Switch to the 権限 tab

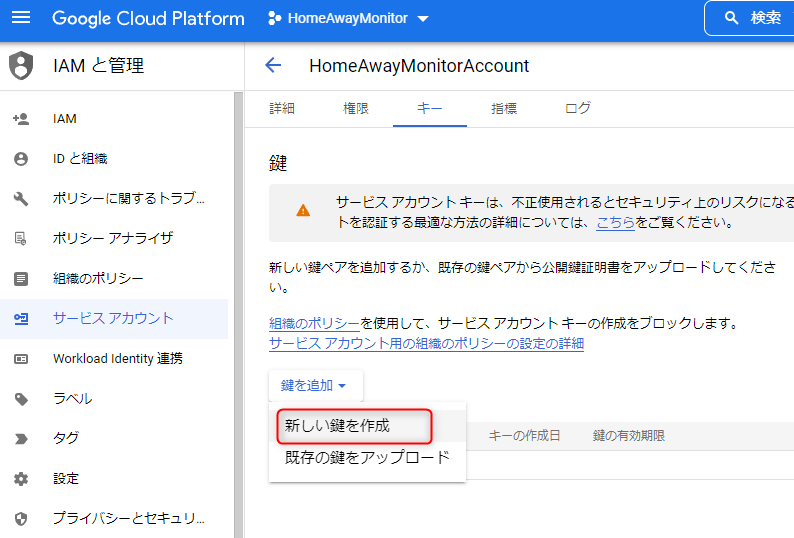(356, 108)
